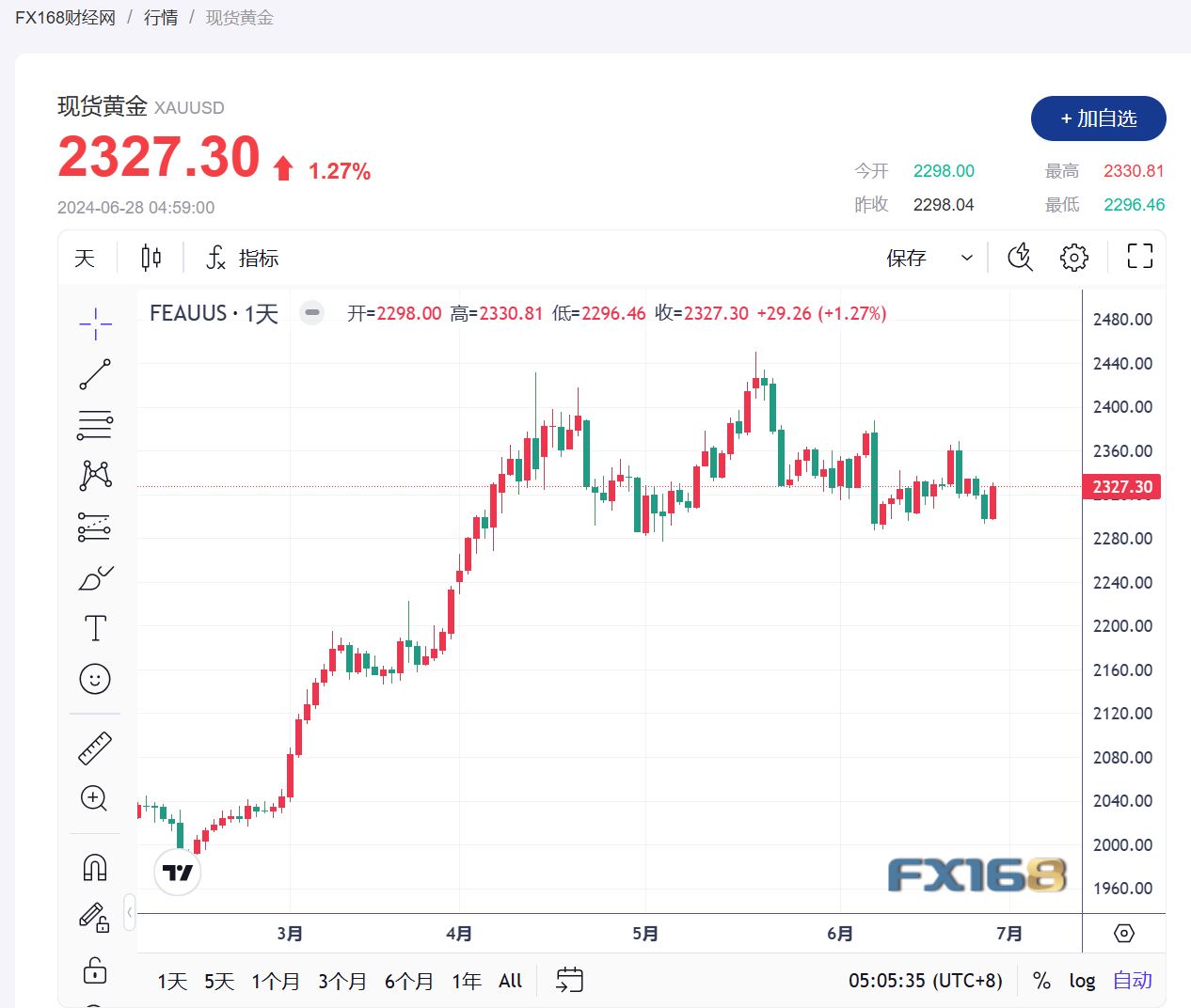The image size is (1191, 1008).
Task: Open the 天 interval selector
Action: (x=84, y=257)
